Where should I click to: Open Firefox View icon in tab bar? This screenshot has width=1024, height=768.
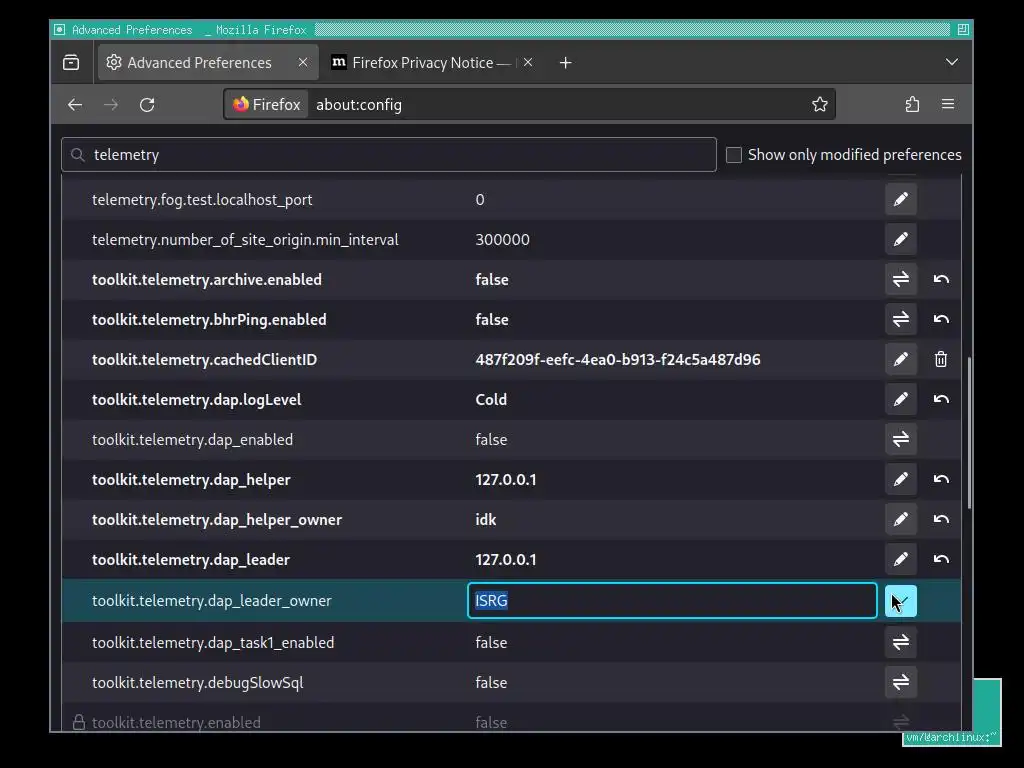pyautogui.click(x=71, y=63)
